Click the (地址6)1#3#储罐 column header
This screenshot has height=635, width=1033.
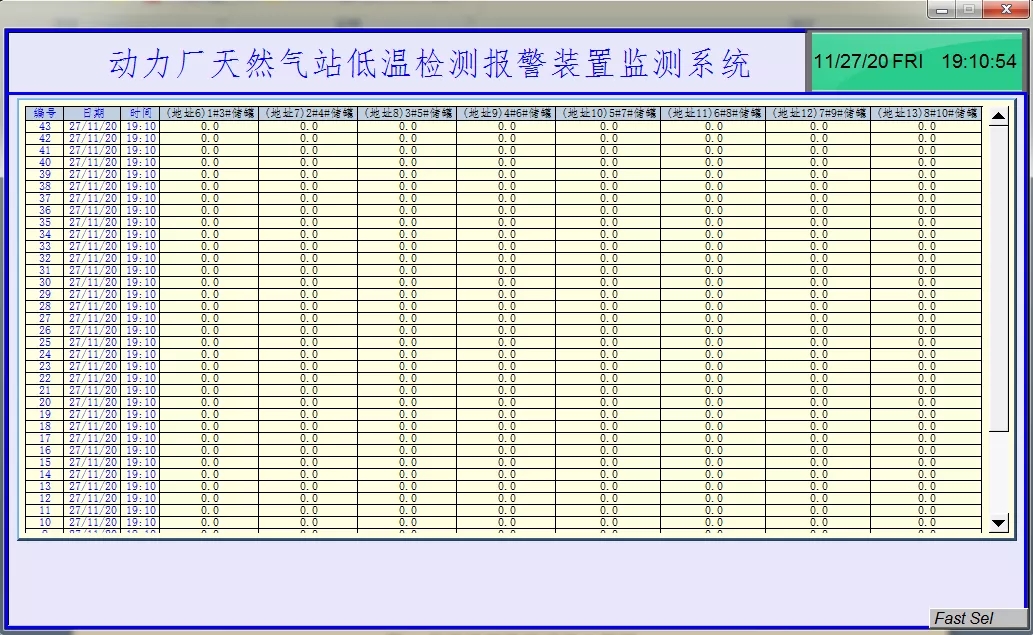209,114
